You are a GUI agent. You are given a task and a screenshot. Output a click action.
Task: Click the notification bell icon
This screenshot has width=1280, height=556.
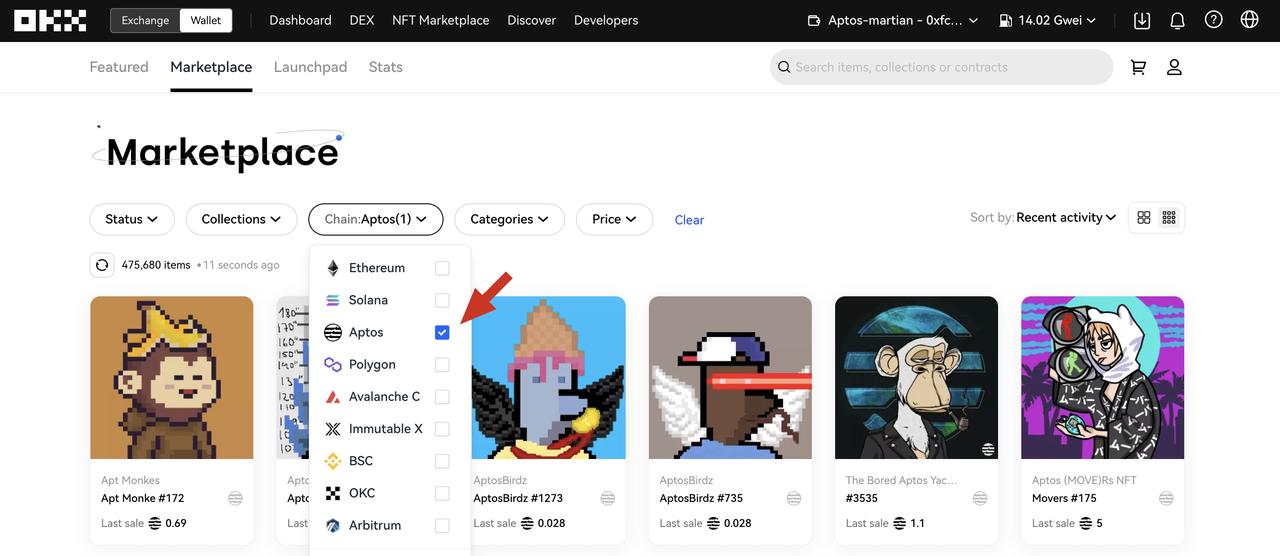[x=1177, y=20]
